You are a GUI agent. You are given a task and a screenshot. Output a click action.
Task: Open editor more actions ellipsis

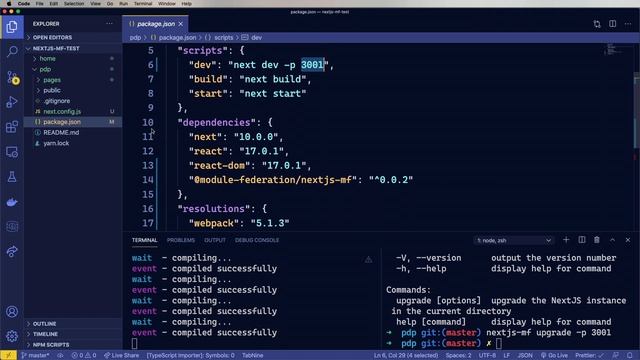tap(628, 24)
